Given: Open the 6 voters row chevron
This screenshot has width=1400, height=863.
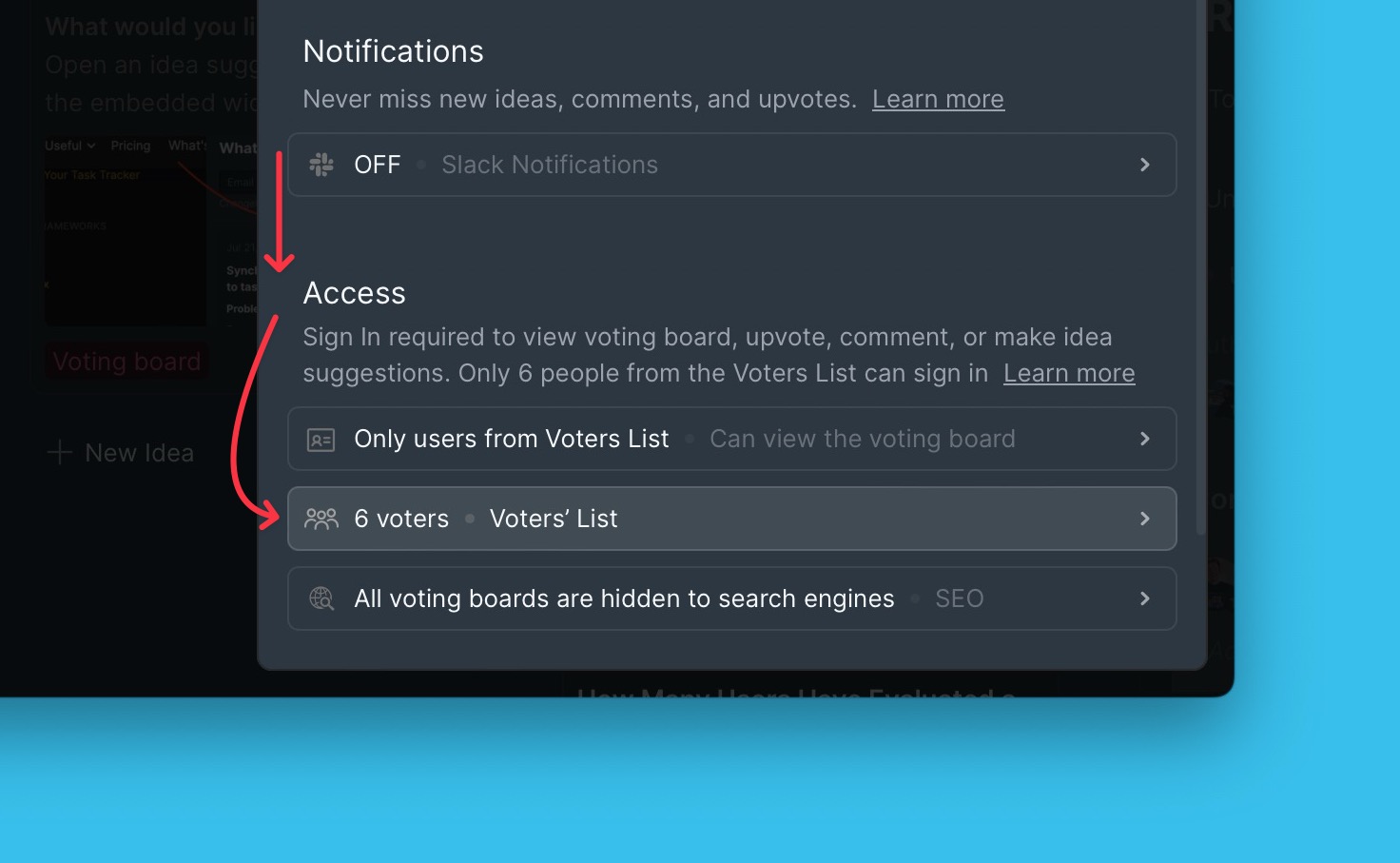Looking at the screenshot, I should tap(1144, 519).
